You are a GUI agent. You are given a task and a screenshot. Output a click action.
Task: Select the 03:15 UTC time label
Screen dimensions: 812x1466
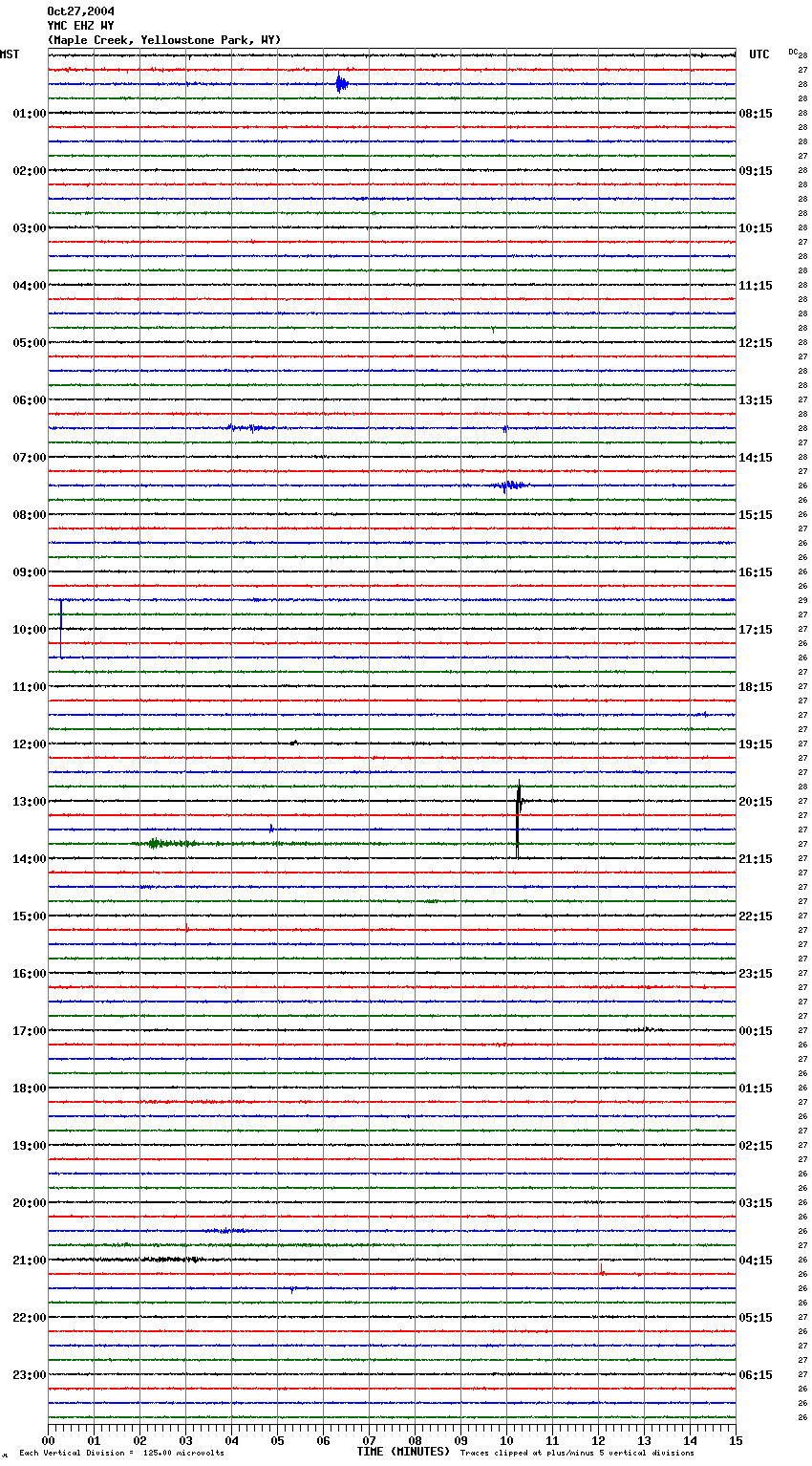[756, 1203]
